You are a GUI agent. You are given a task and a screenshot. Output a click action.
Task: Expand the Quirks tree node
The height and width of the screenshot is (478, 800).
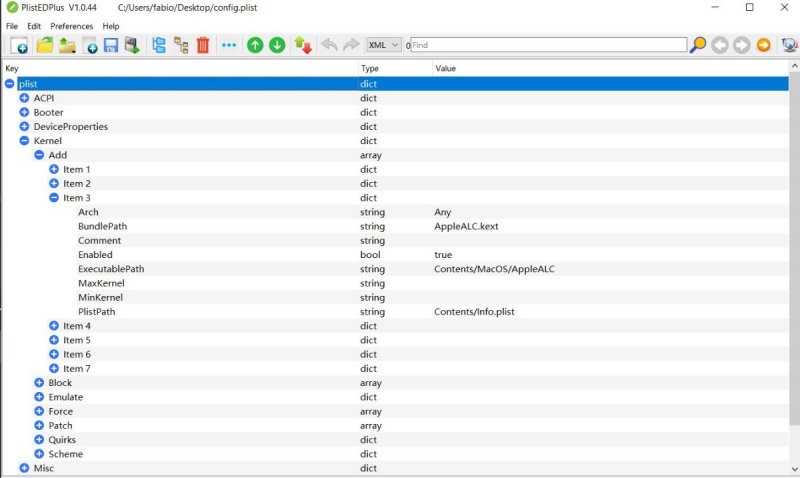pos(40,440)
